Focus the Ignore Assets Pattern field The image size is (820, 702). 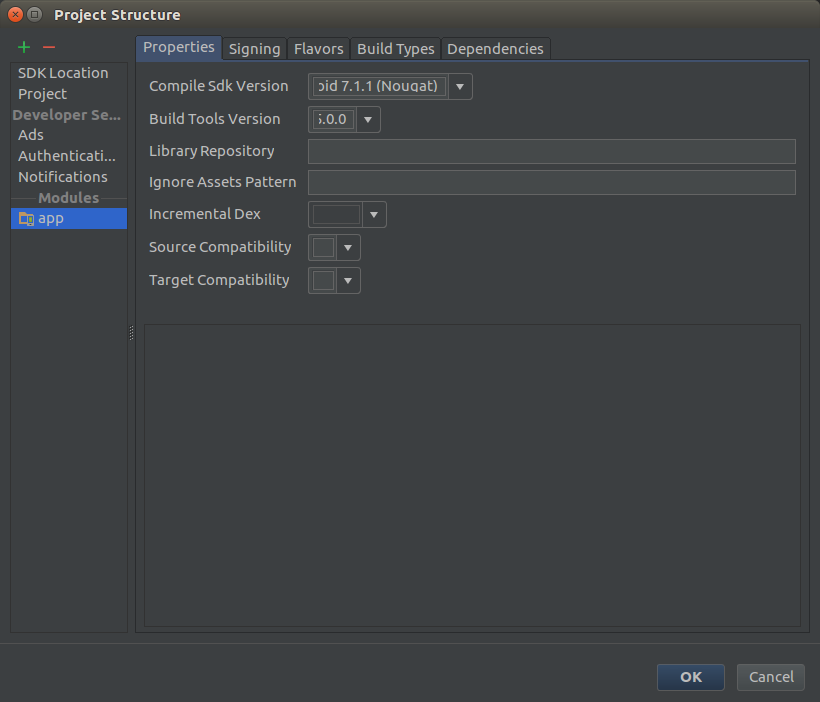(x=551, y=183)
